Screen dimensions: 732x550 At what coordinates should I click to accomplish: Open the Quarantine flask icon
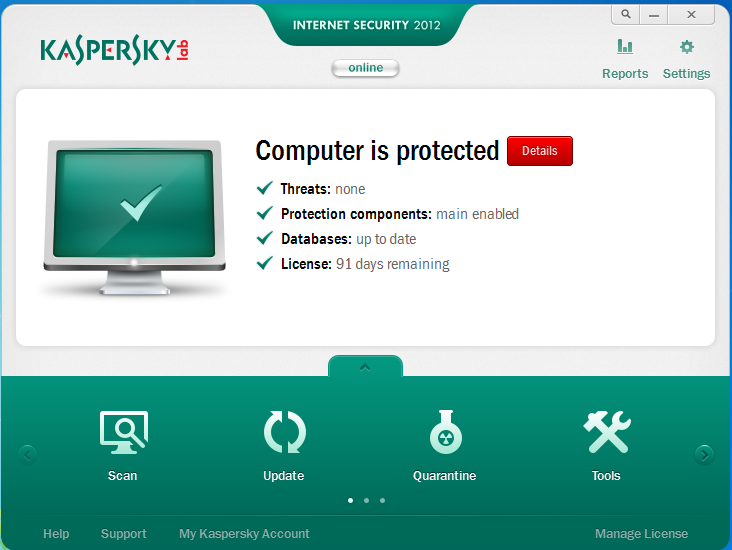tap(446, 432)
